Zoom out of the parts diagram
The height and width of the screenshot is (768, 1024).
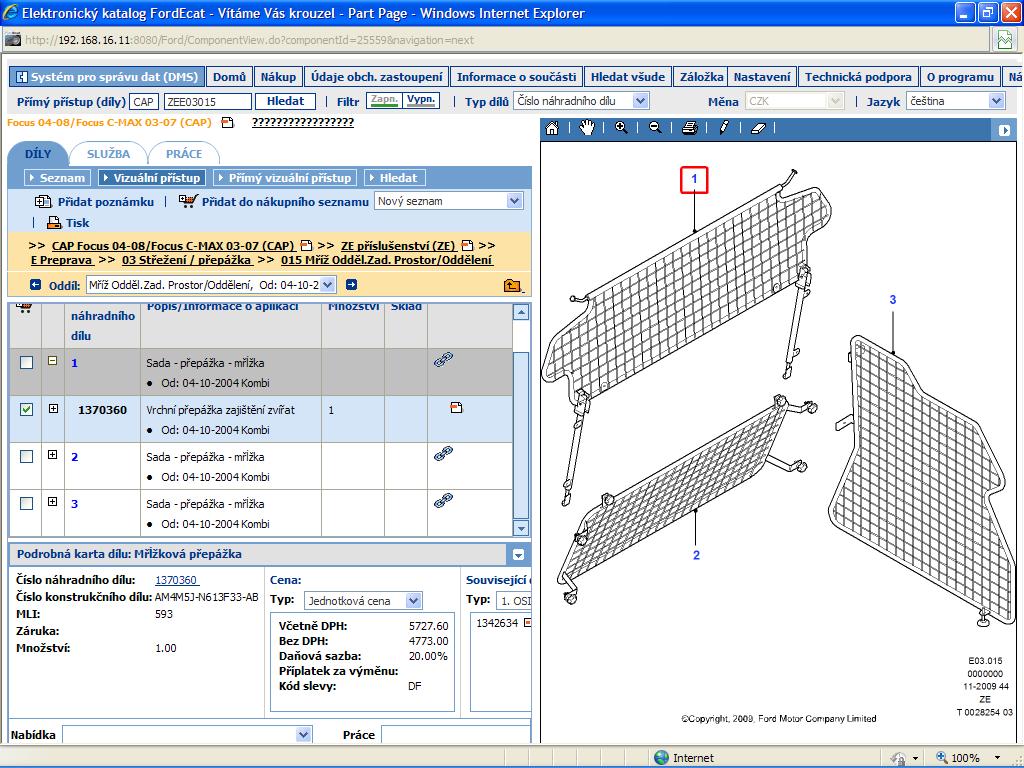point(655,128)
